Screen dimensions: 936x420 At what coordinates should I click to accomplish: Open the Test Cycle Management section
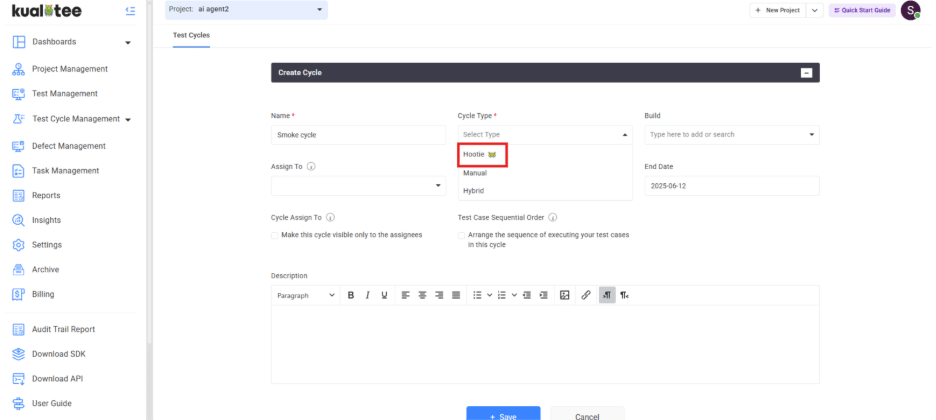(76, 119)
